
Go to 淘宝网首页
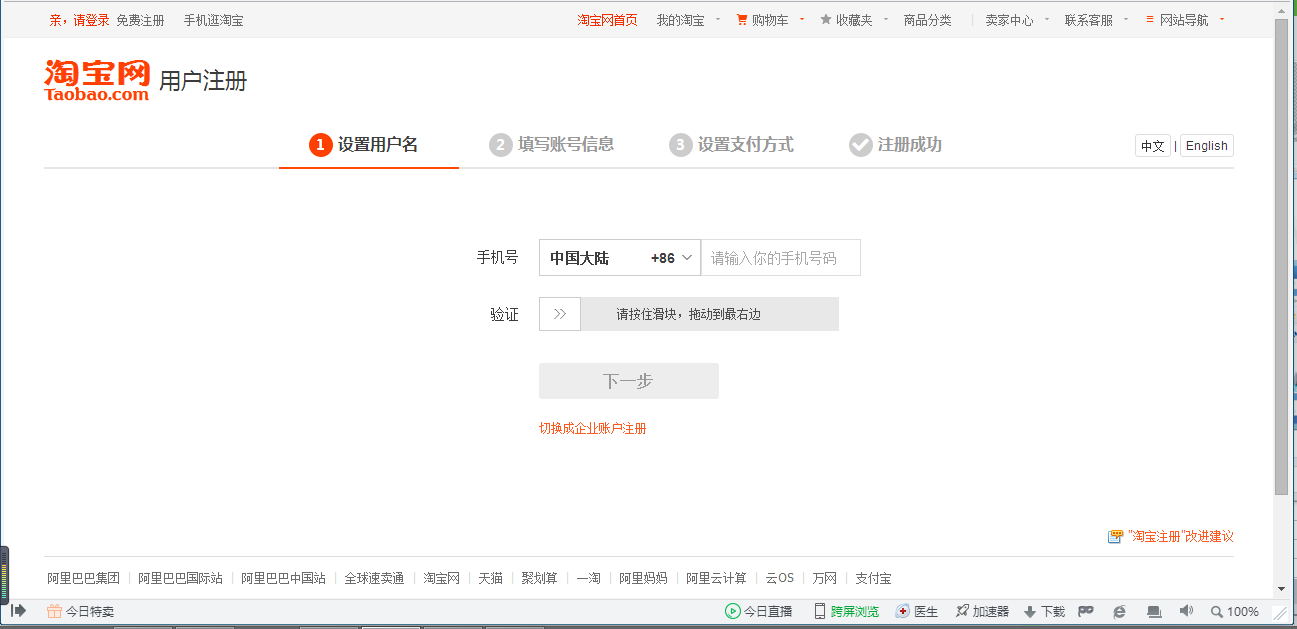point(607,20)
